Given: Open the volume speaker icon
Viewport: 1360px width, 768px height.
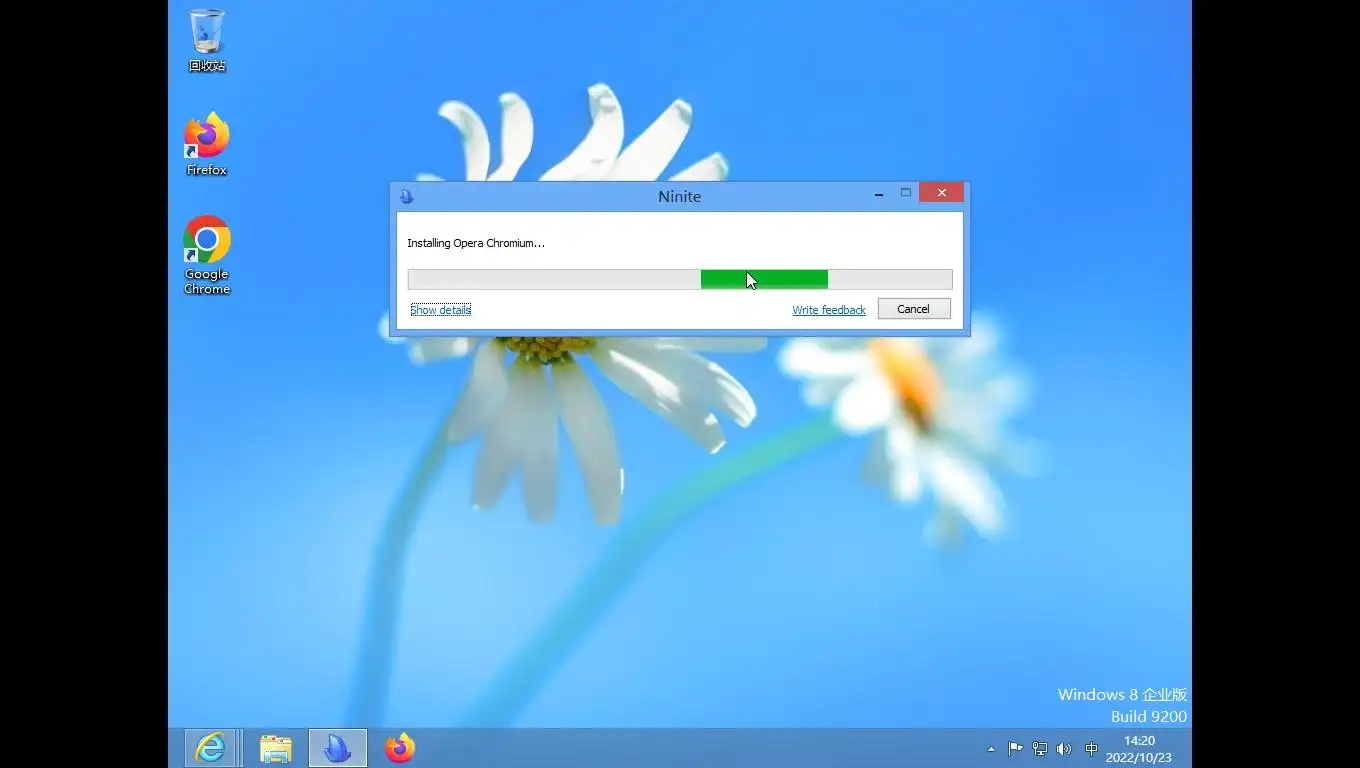Looking at the screenshot, I should click(1064, 748).
